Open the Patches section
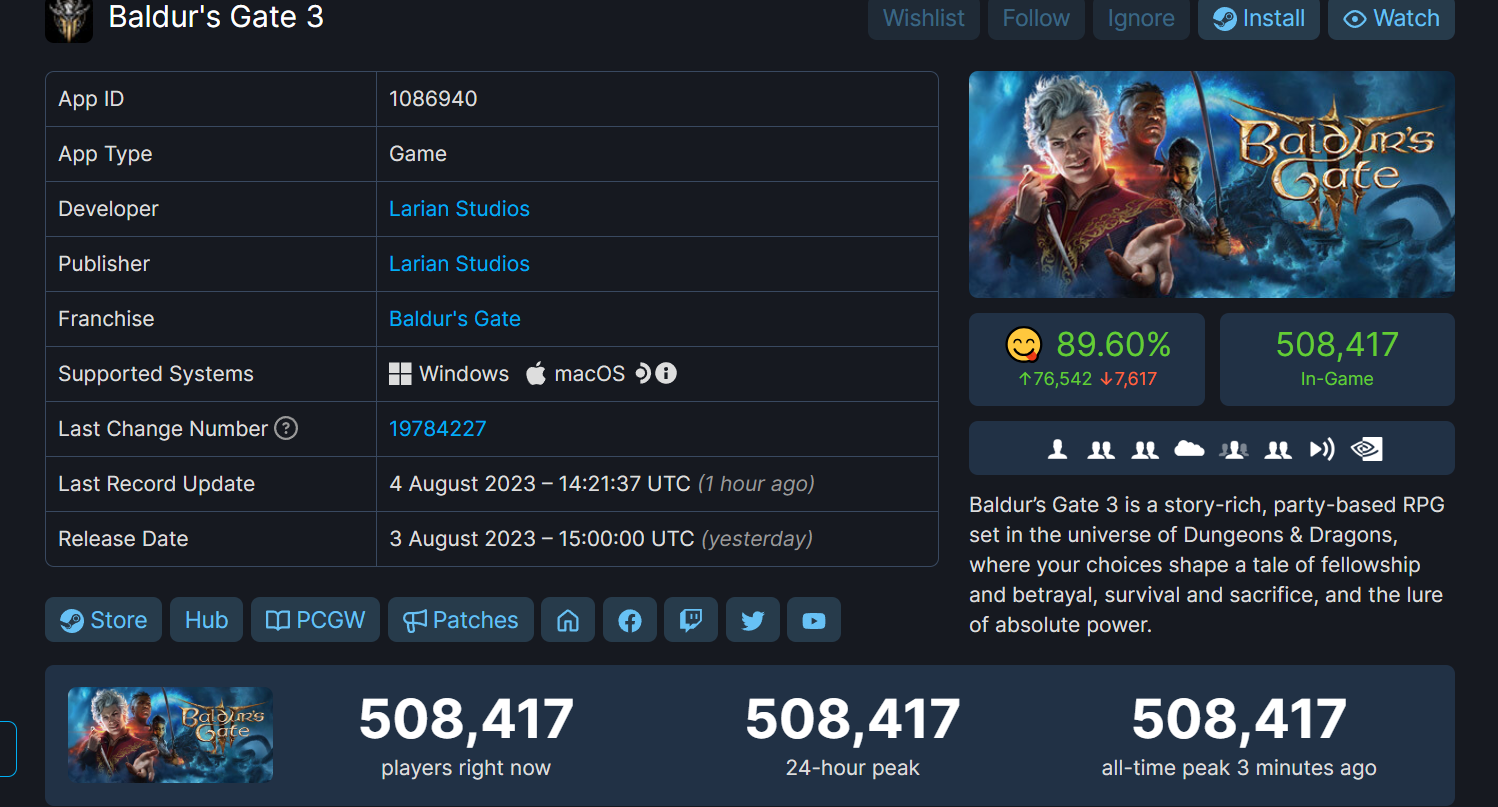Screen dimensions: 1498x807 460,619
